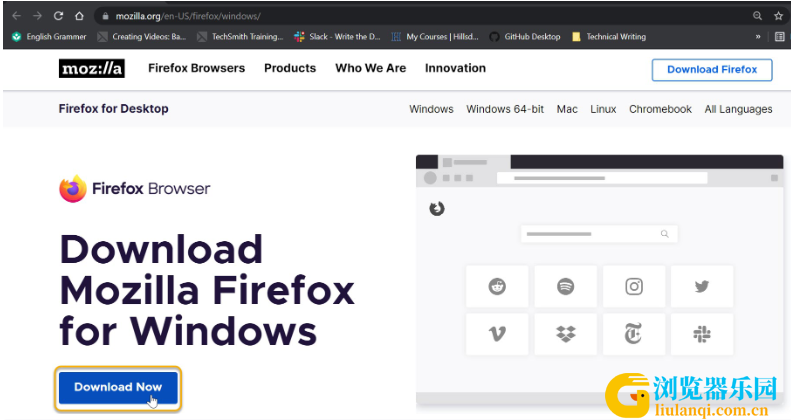This screenshot has width=791, height=420.
Task: Click the padlock site security icon
Action: point(105,16)
